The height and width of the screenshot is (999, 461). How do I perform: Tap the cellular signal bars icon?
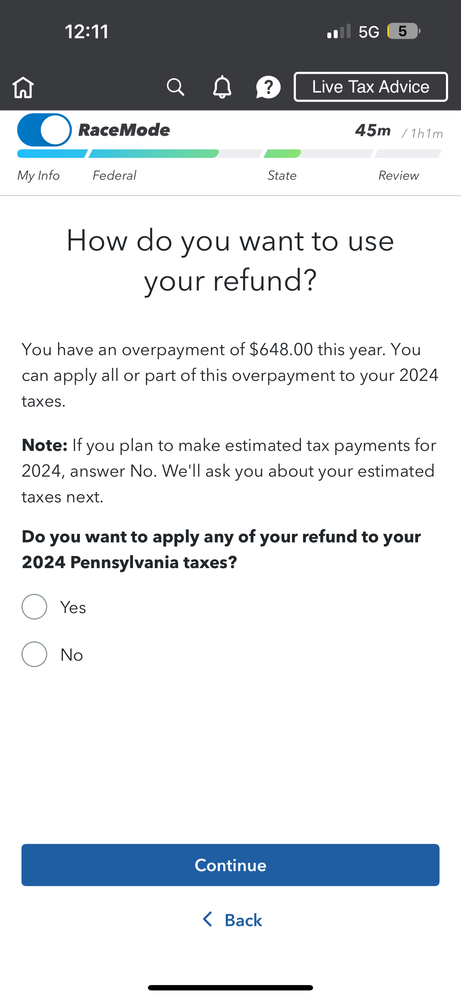pyautogui.click(x=338, y=31)
